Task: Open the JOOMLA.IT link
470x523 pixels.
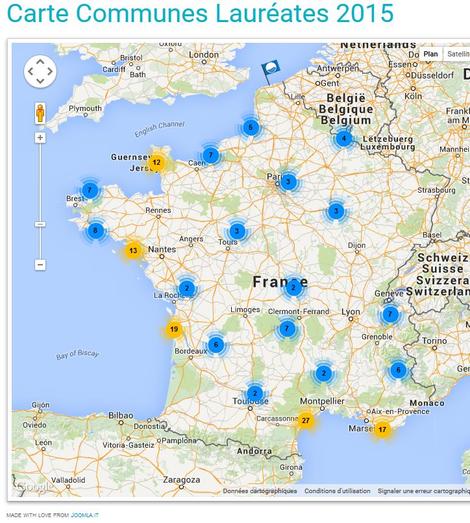Action: point(85,515)
